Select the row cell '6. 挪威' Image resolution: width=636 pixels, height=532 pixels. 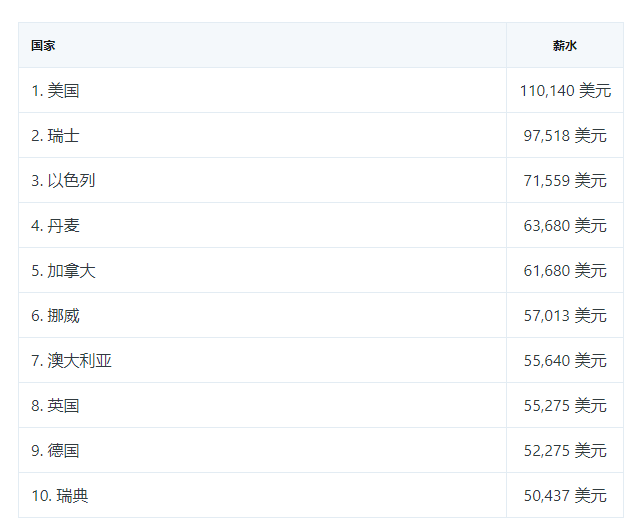pyautogui.click(x=262, y=315)
